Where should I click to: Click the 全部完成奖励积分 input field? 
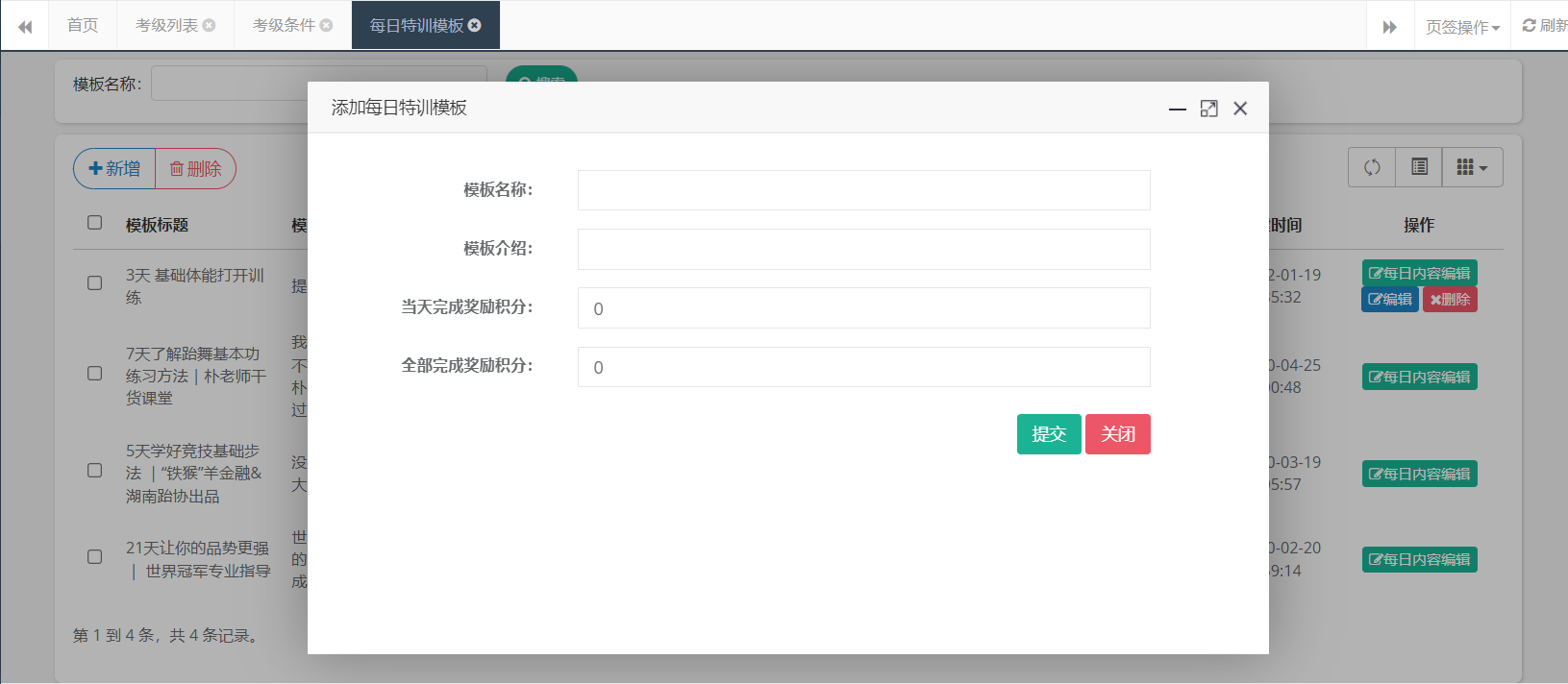point(863,367)
